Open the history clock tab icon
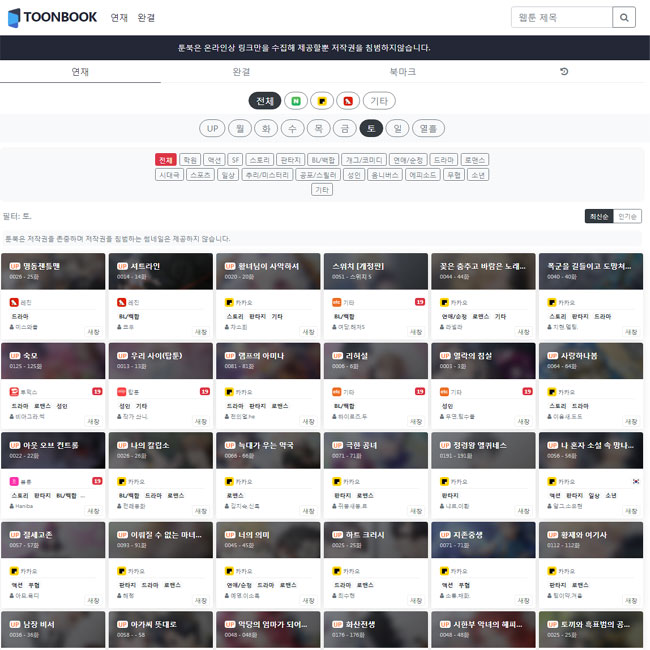 click(x=564, y=72)
